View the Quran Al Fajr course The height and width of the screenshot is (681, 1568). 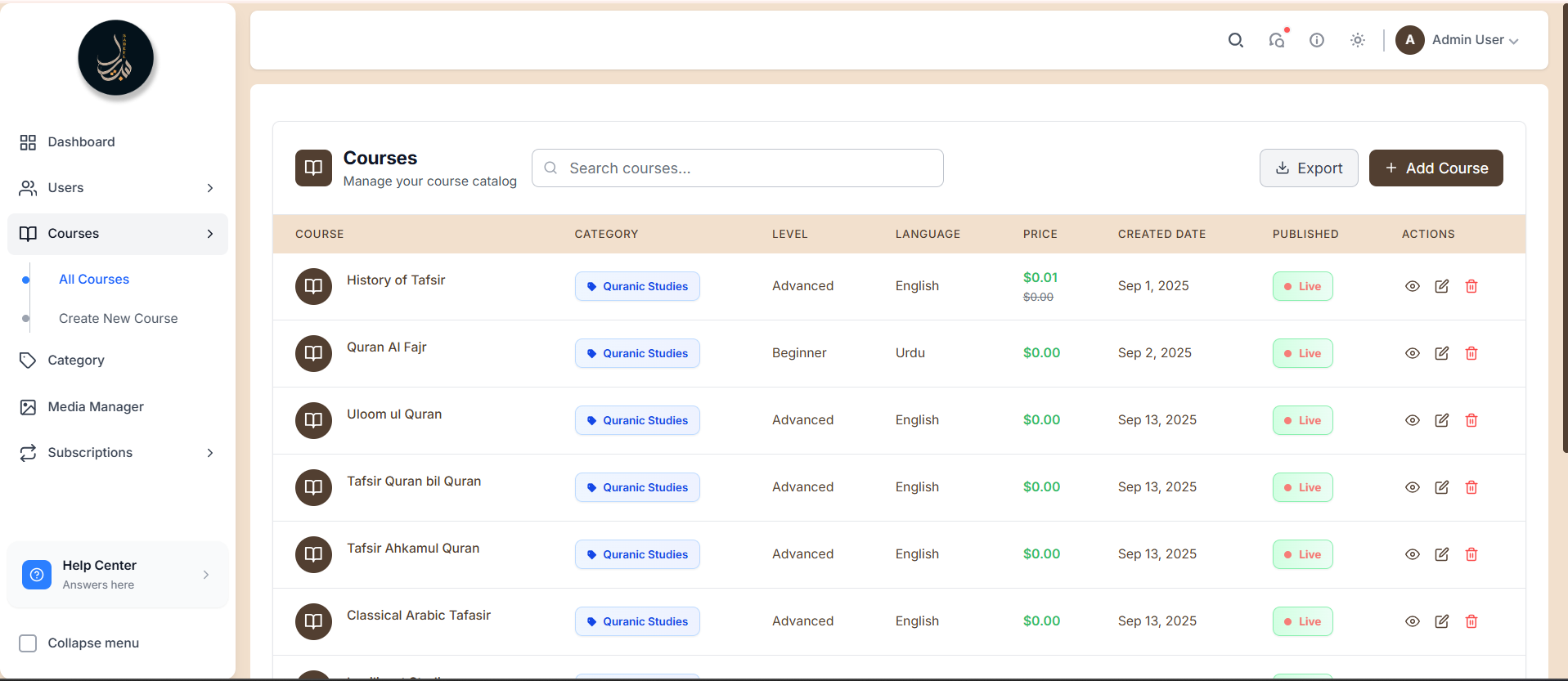click(1413, 353)
